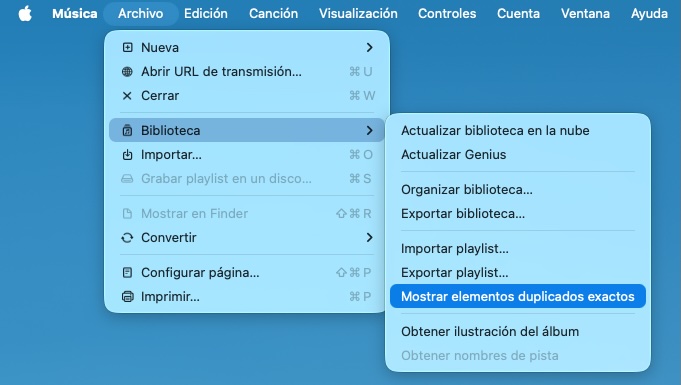Open the Visualización menu
Screen dimensions: 681x385
[358, 13]
